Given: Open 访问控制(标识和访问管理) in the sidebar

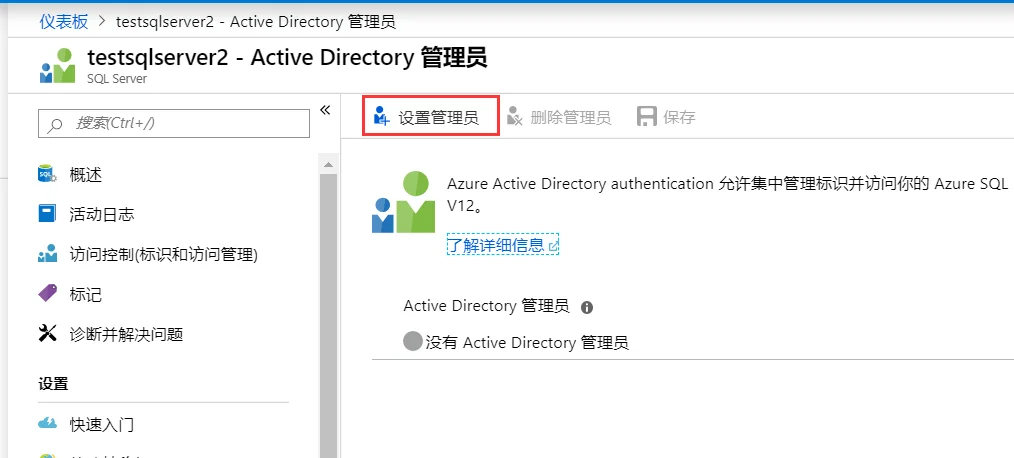Looking at the screenshot, I should coord(163,255).
